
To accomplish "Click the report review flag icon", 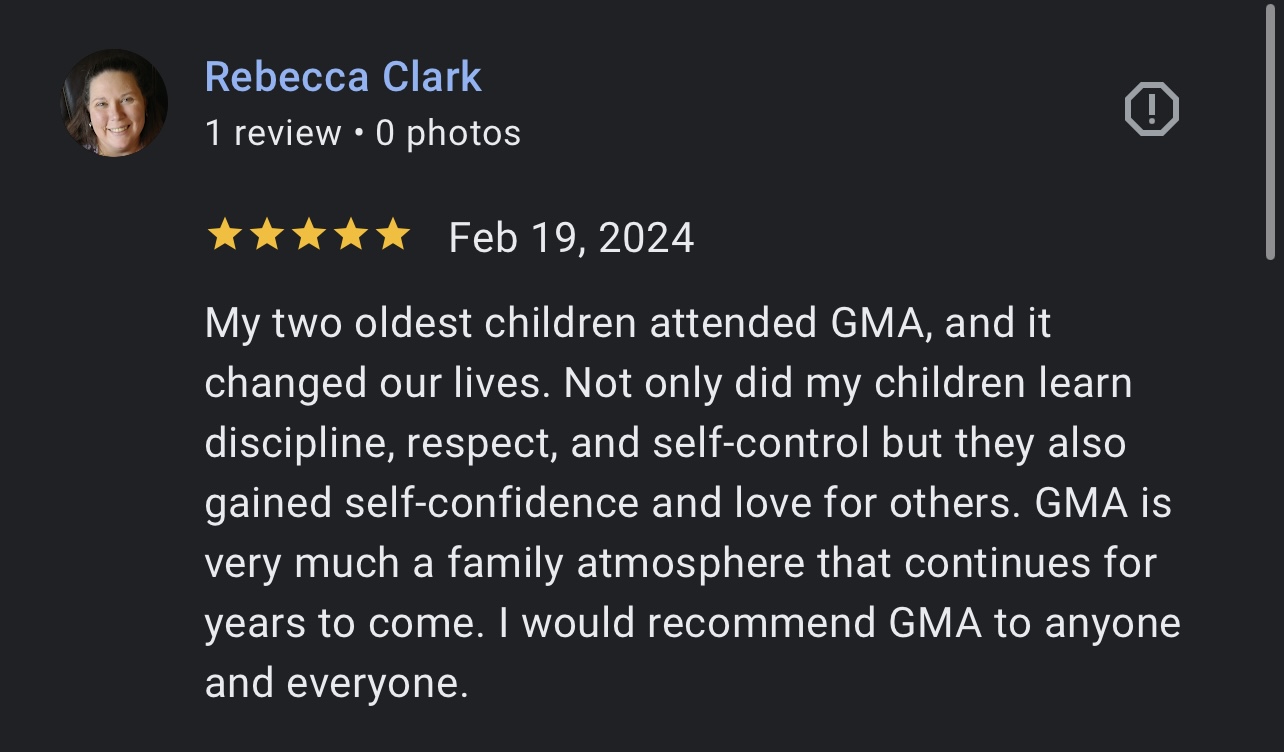I will tap(1151, 109).
